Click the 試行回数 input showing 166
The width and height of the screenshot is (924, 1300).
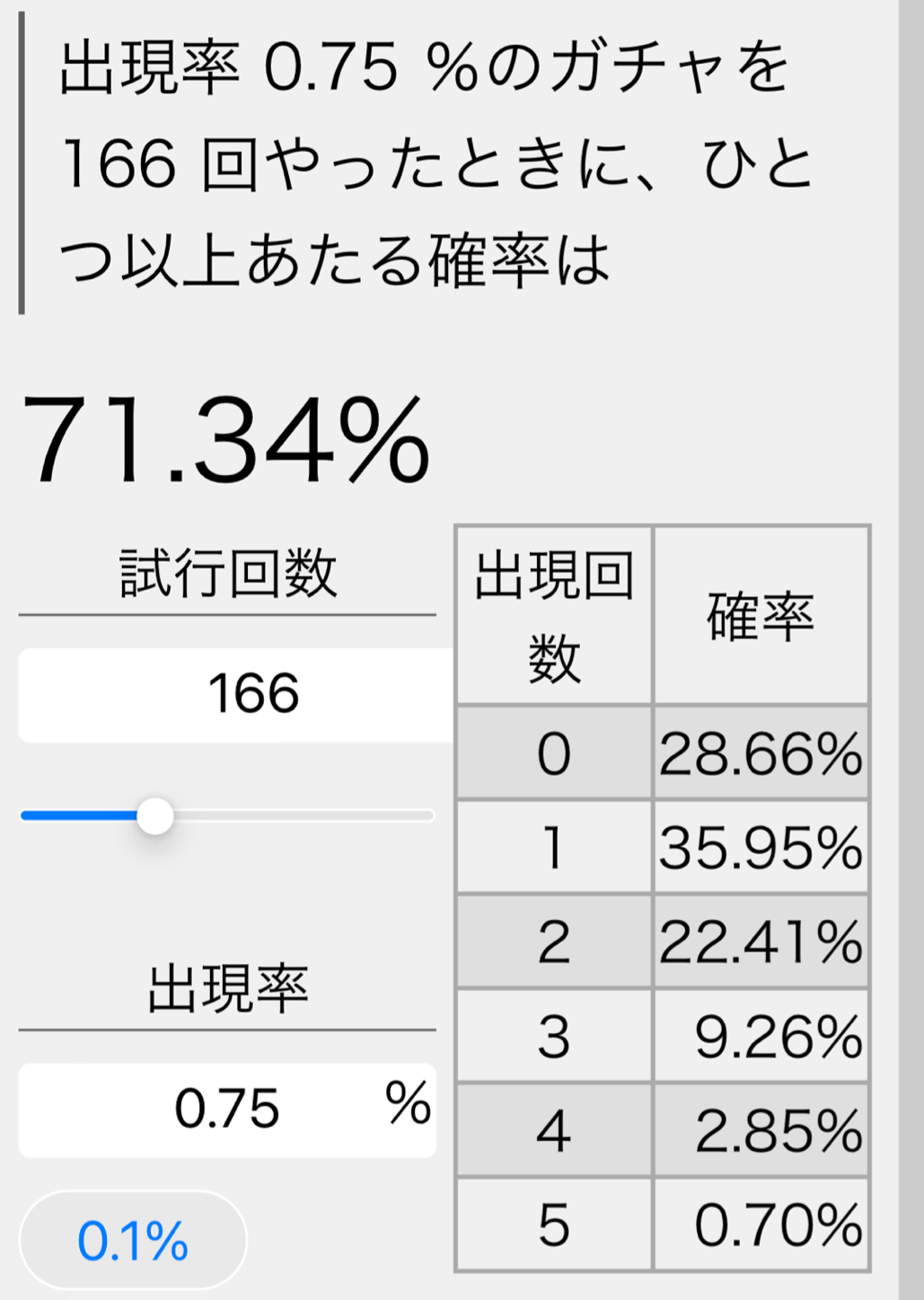[235, 695]
